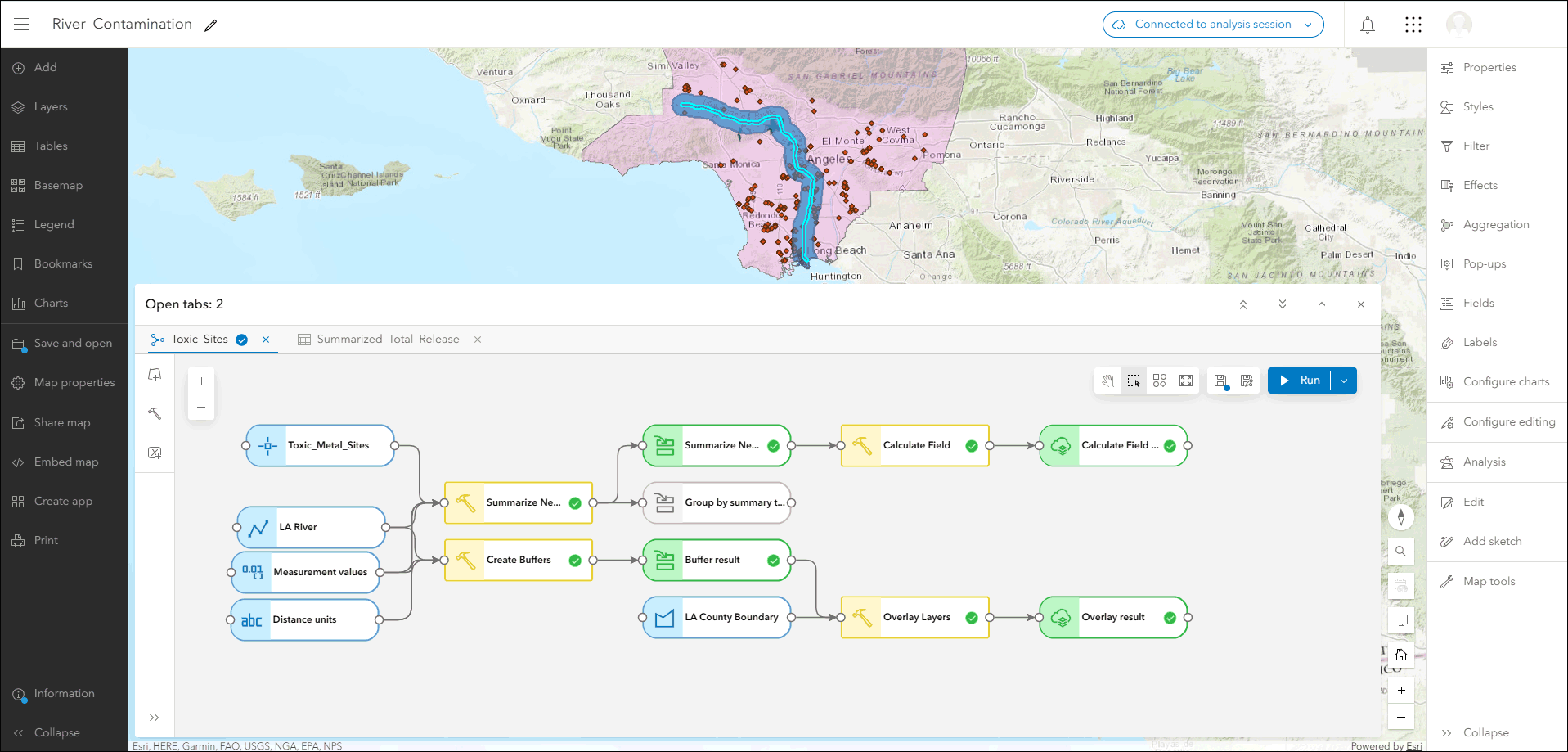1568x752 pixels.
Task: Toggle the rectangle Select mode tool
Action: (x=1134, y=381)
